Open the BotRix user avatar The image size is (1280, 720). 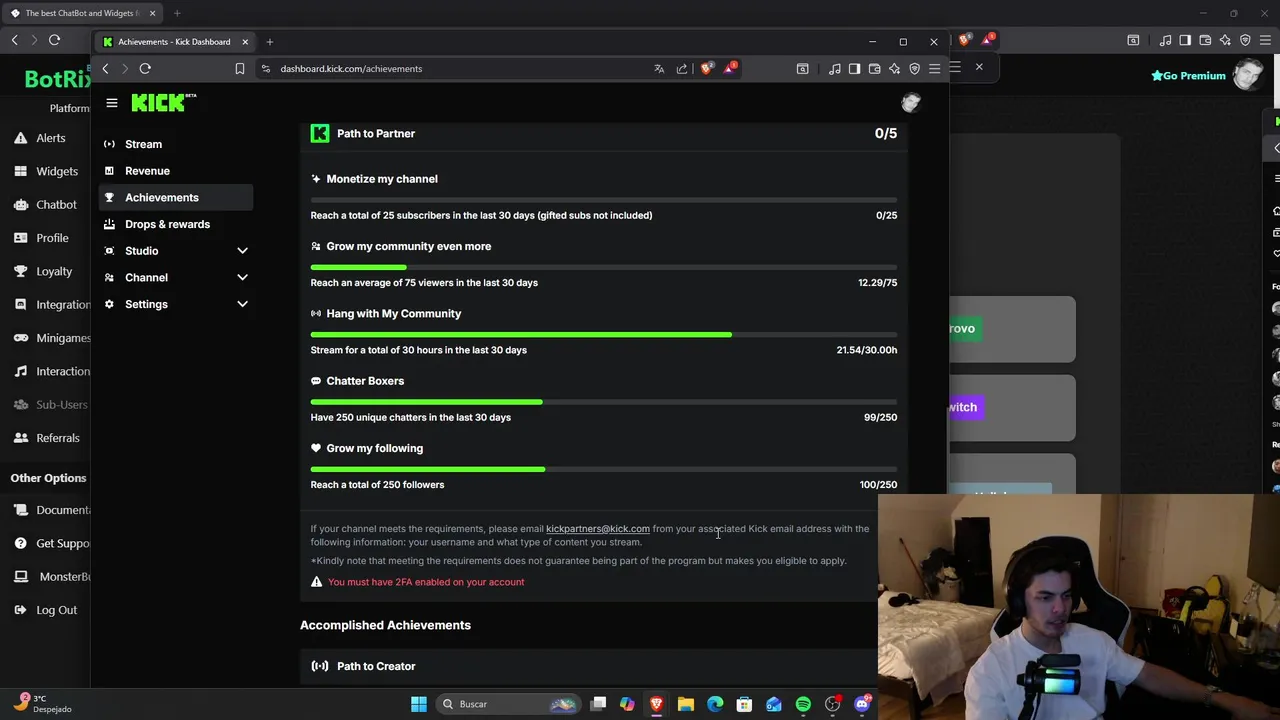click(1248, 76)
